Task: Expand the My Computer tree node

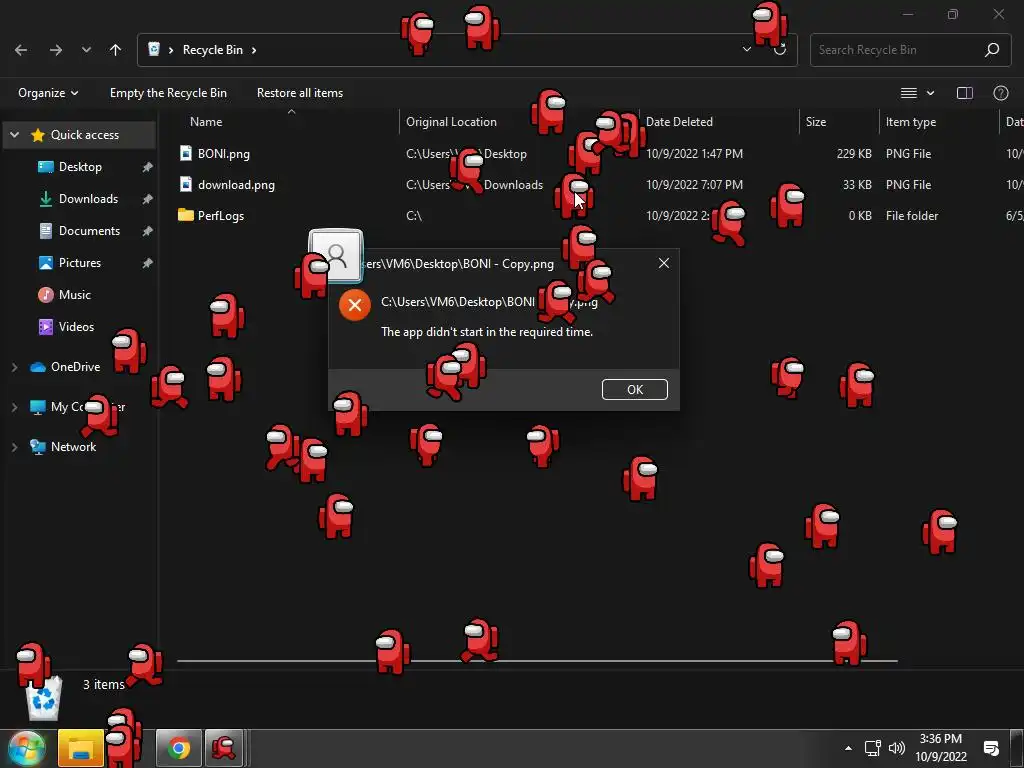Action: [x=14, y=407]
